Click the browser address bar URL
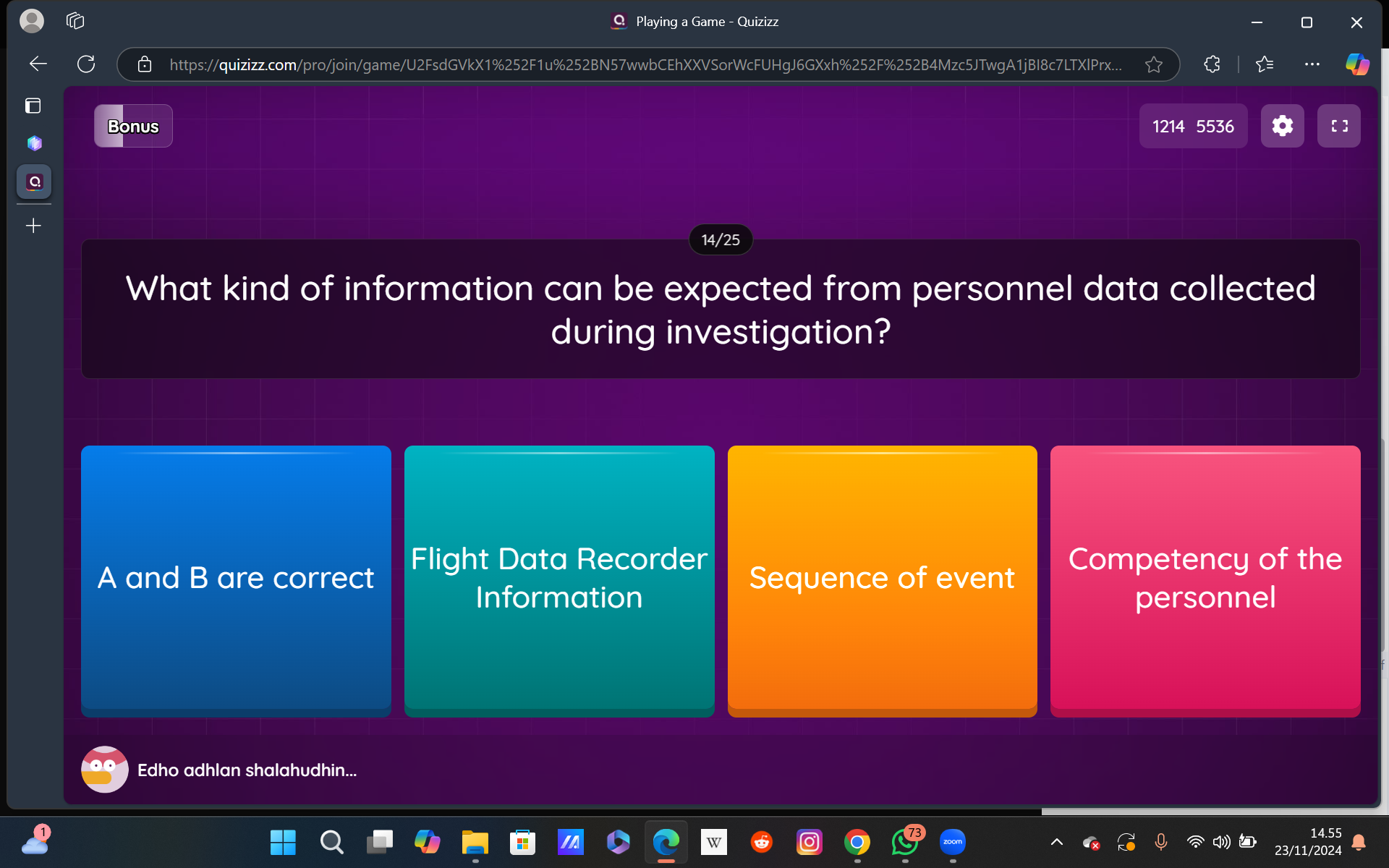The image size is (1389, 868). 645,64
